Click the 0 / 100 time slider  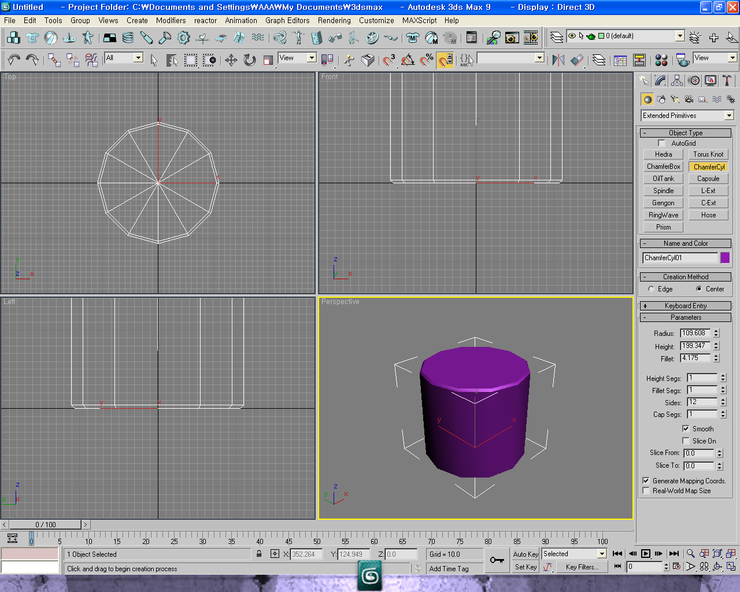tap(46, 524)
